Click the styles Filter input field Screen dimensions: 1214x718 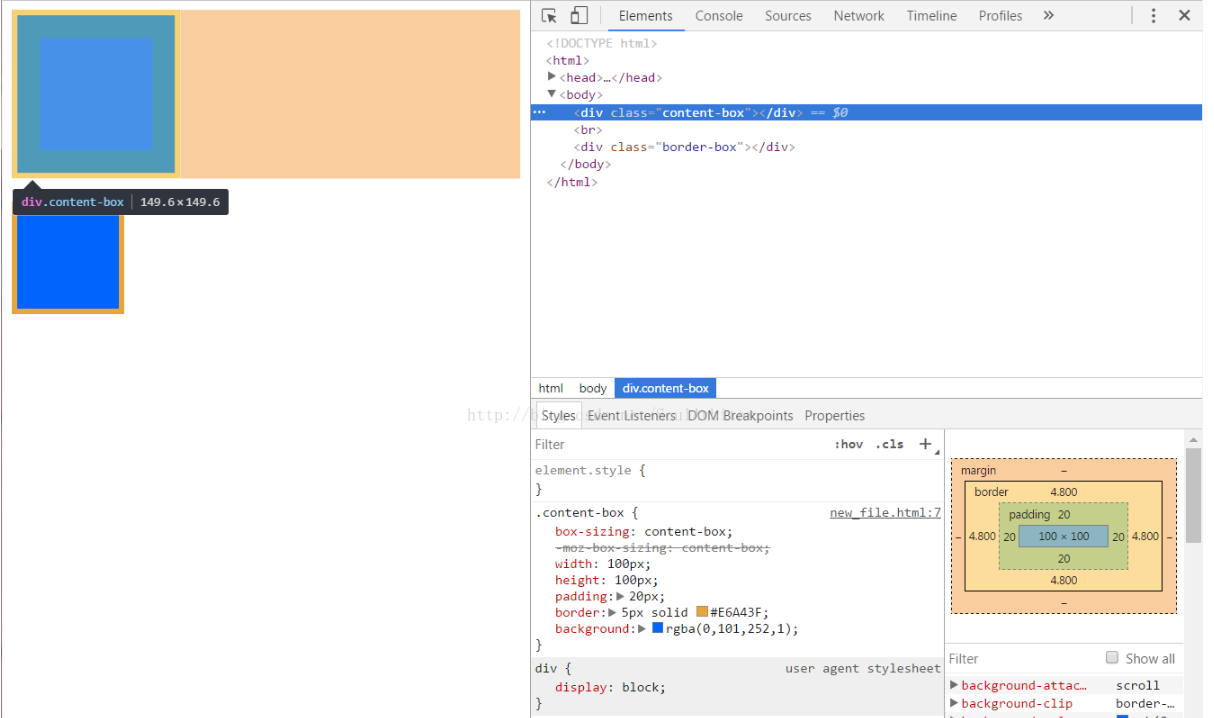pos(600,443)
